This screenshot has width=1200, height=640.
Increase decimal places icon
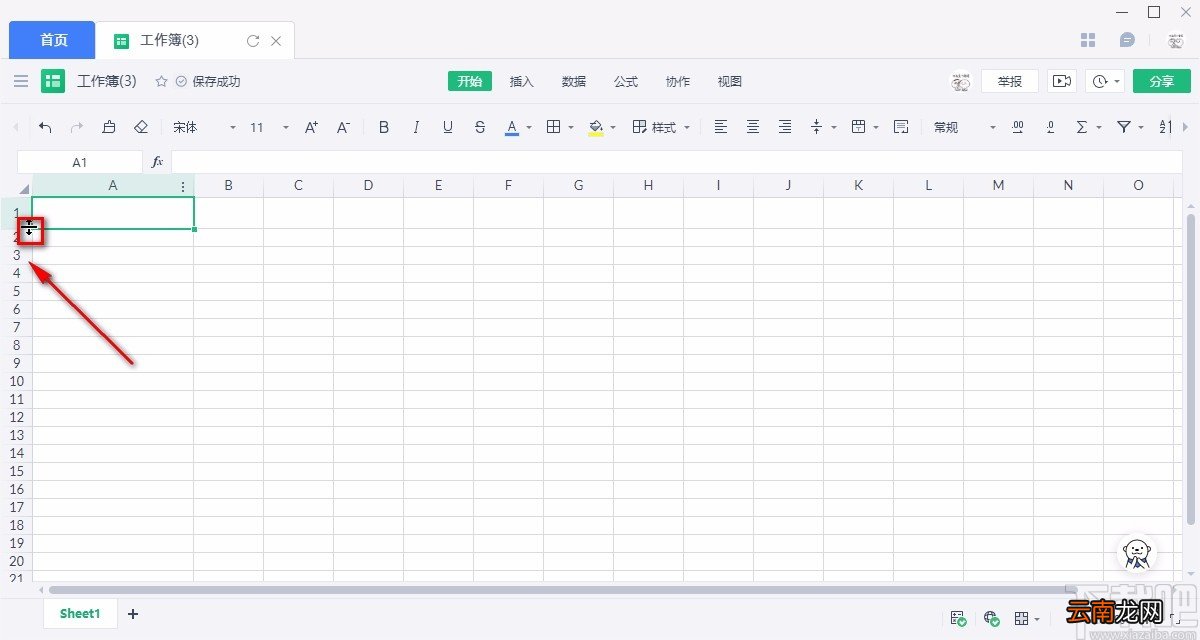1018,127
